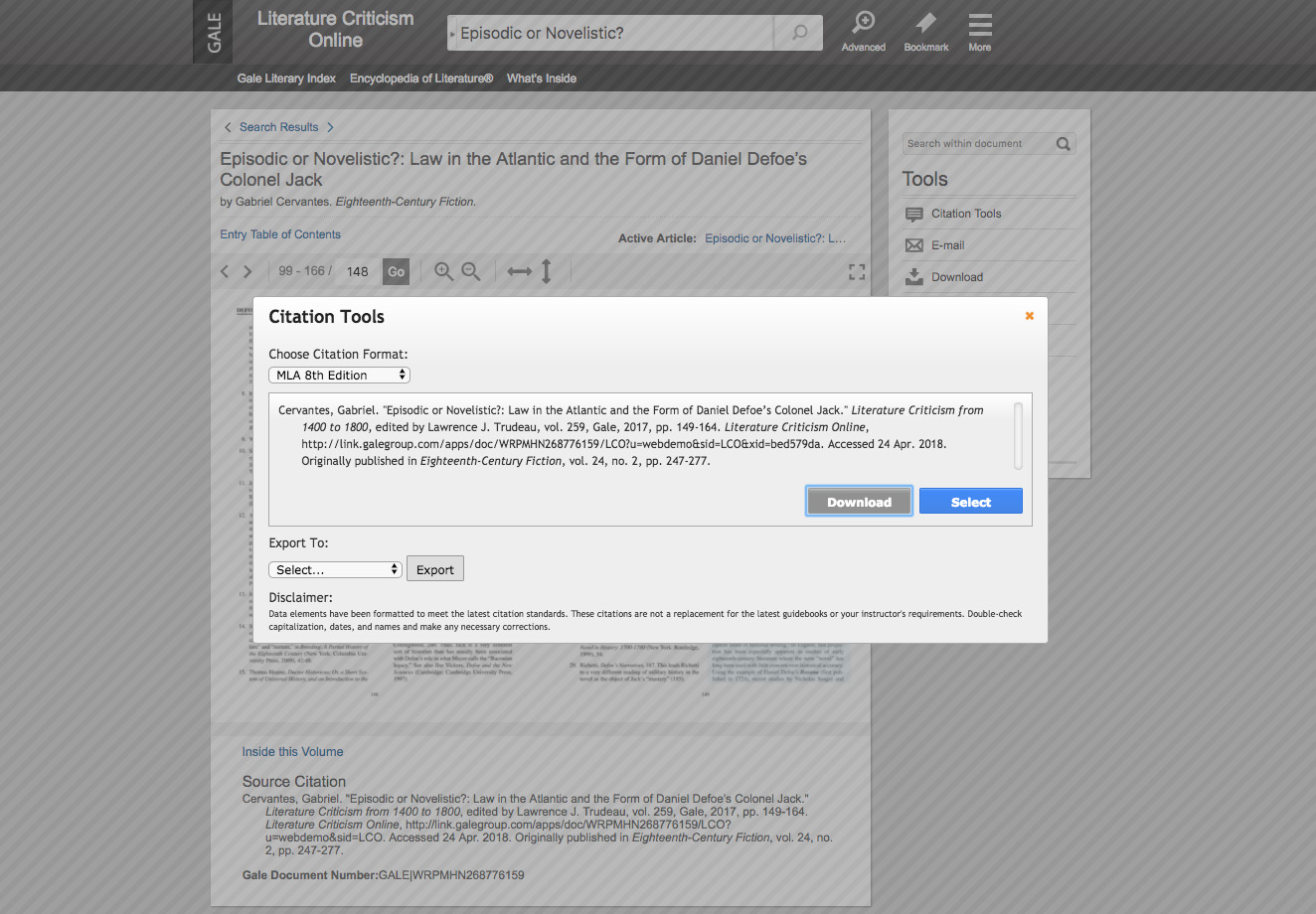1316x914 pixels.
Task: Zoom out of the document
Action: pos(471,271)
